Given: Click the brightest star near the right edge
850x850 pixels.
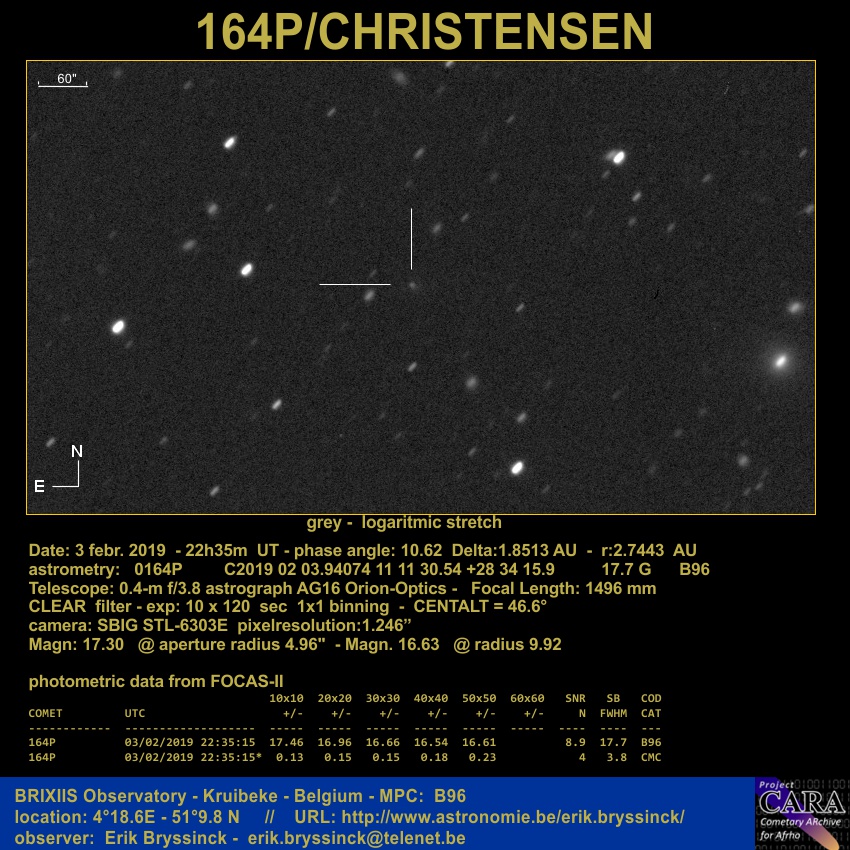Looking at the screenshot, I should (780, 361).
